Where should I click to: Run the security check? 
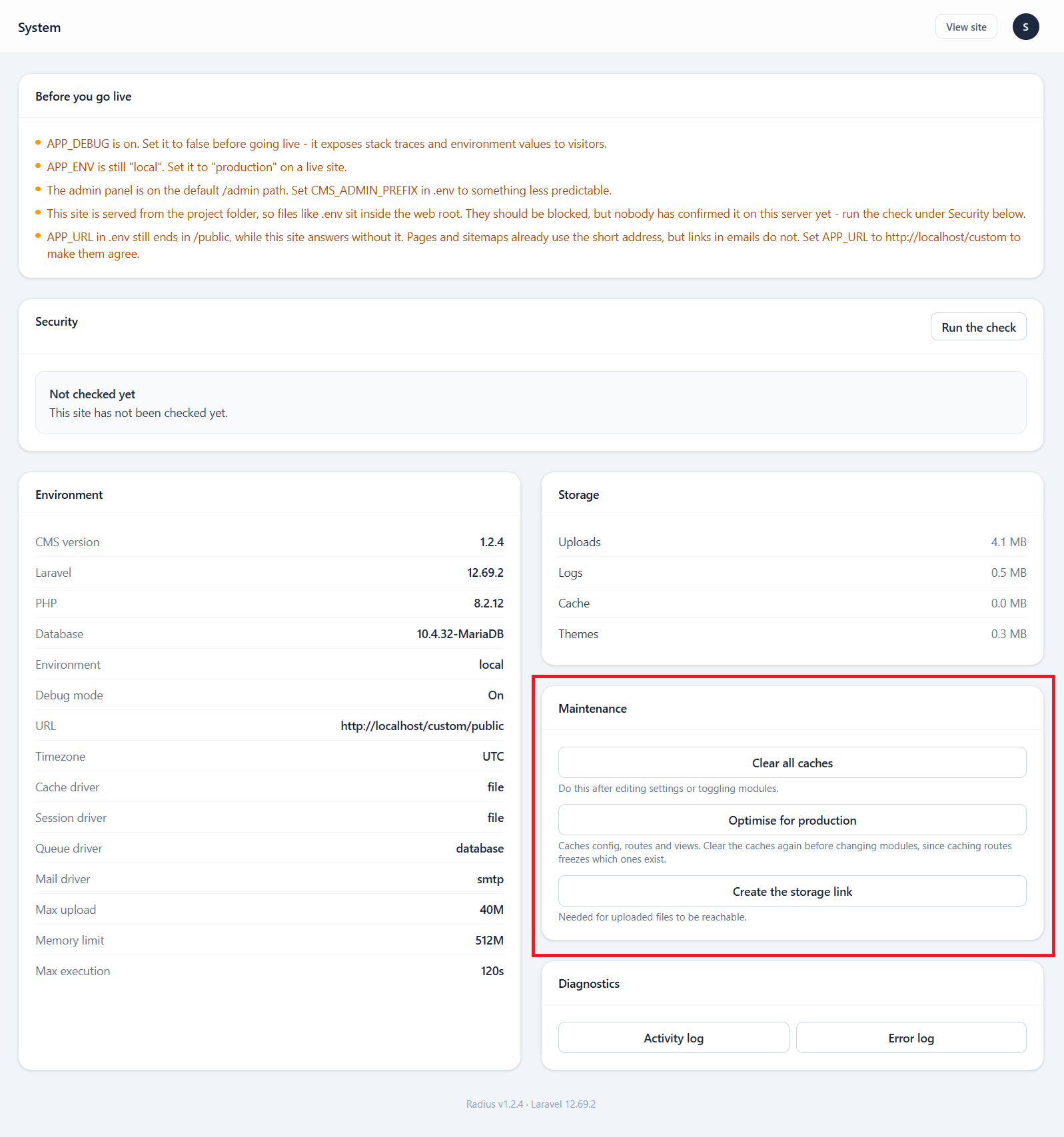click(x=978, y=327)
